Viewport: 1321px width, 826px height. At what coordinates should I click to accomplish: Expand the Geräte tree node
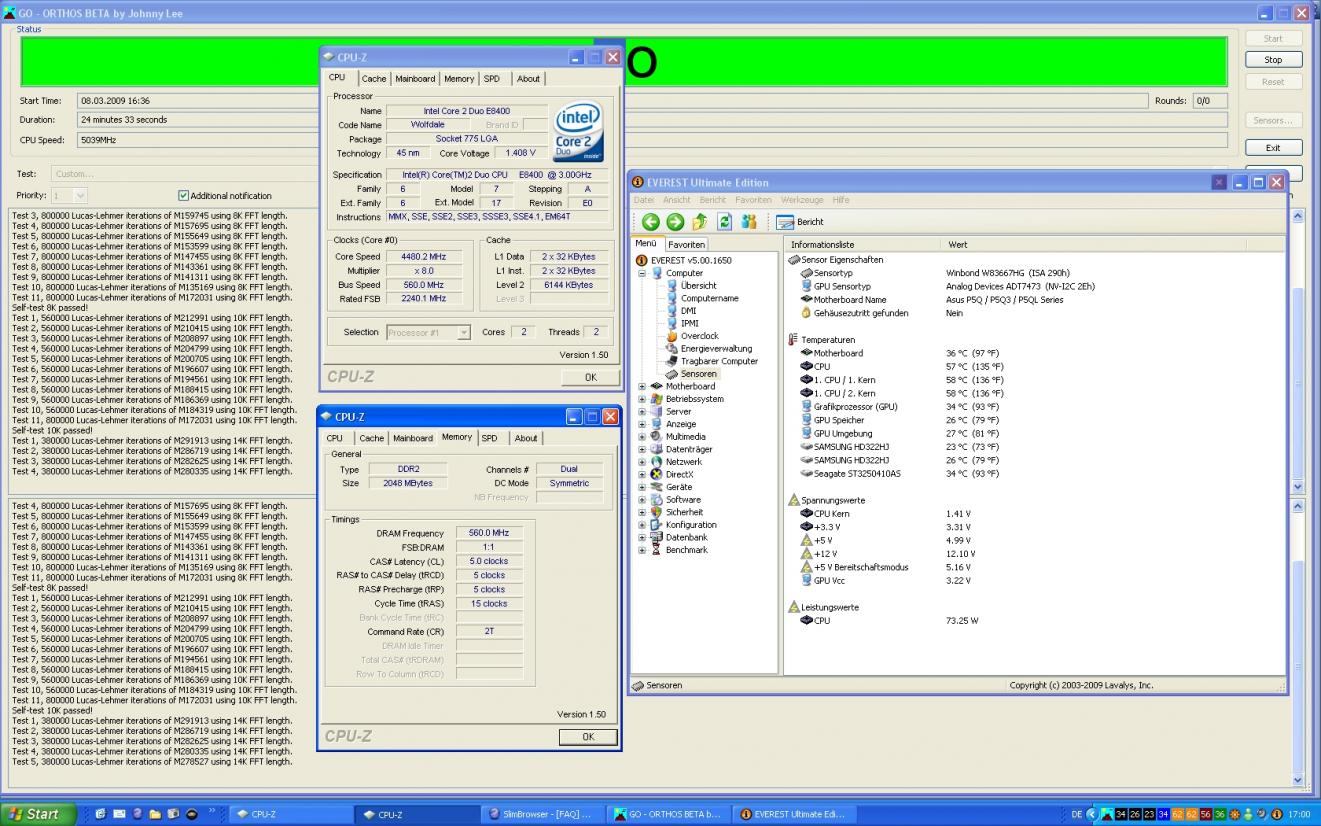642,487
